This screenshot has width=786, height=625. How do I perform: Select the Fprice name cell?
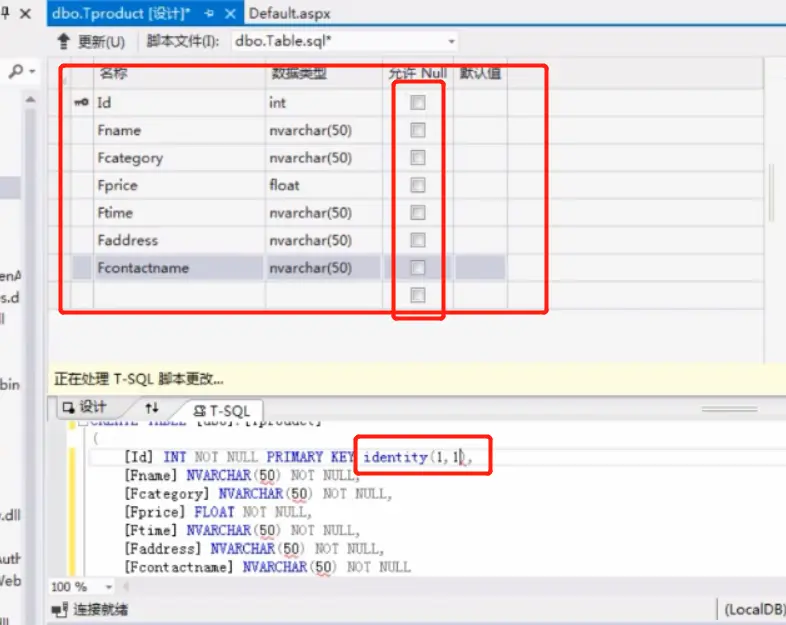[x=179, y=185]
